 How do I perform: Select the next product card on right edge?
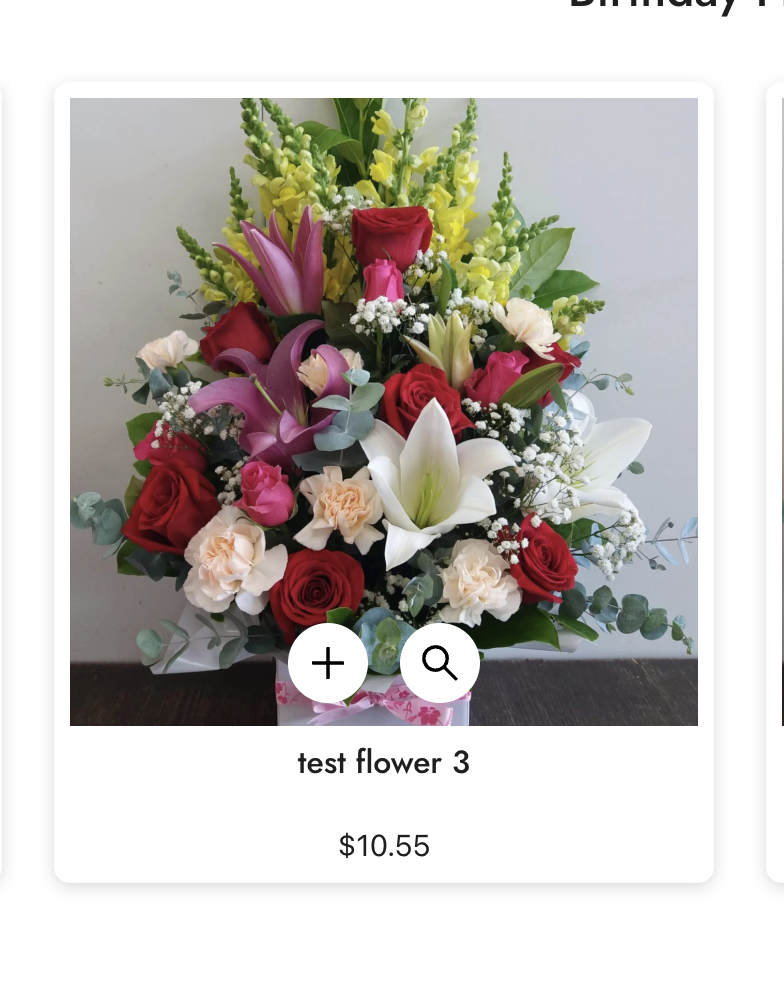775,482
